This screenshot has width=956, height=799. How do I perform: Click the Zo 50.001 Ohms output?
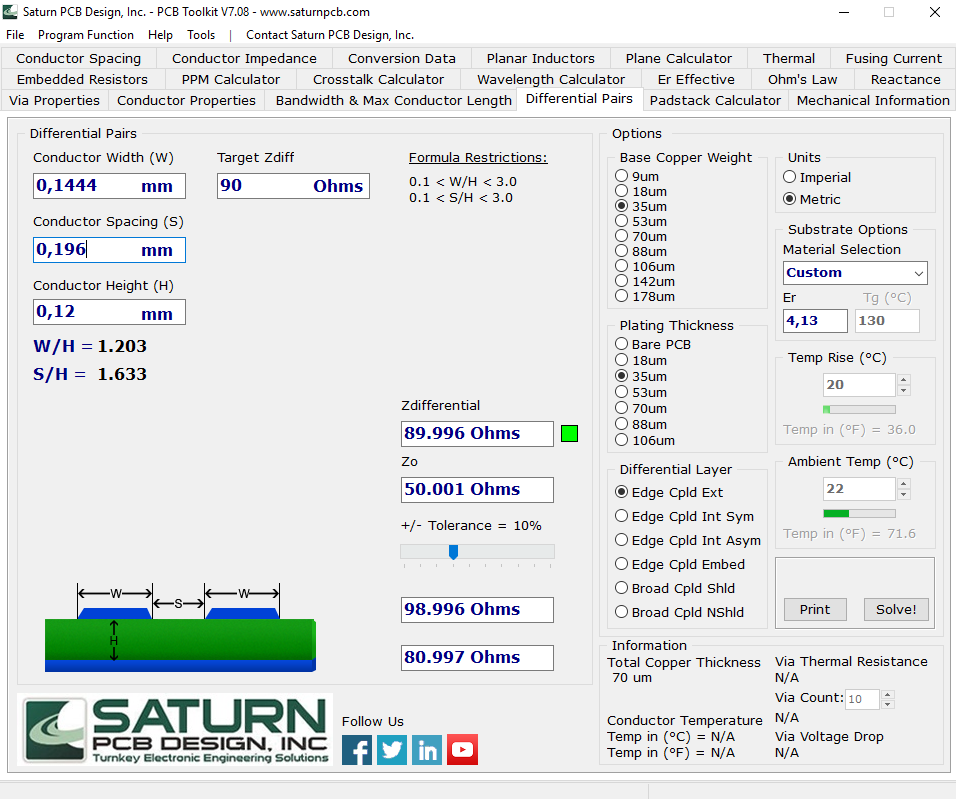477,490
